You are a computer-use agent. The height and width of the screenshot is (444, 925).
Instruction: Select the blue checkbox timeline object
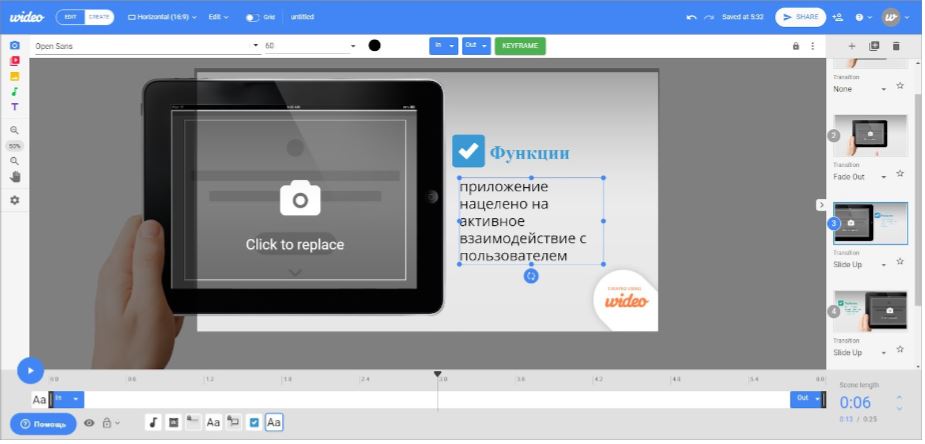click(x=254, y=422)
